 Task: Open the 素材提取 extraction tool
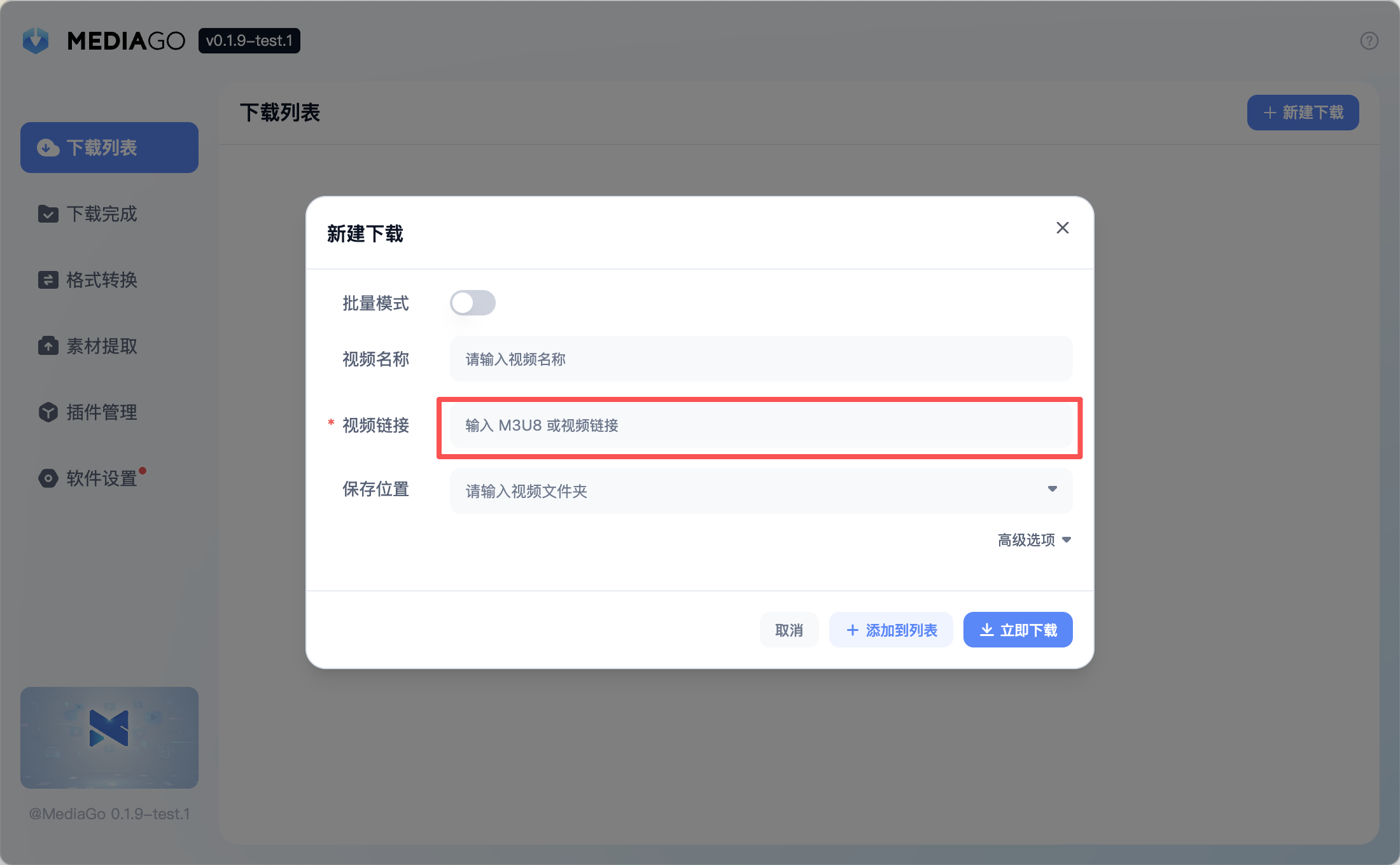point(48,346)
